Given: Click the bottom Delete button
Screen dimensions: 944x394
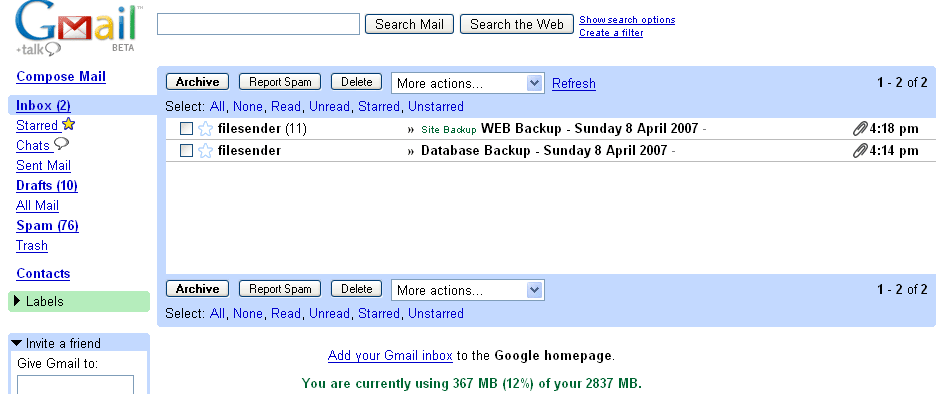Looking at the screenshot, I should [x=356, y=289].
